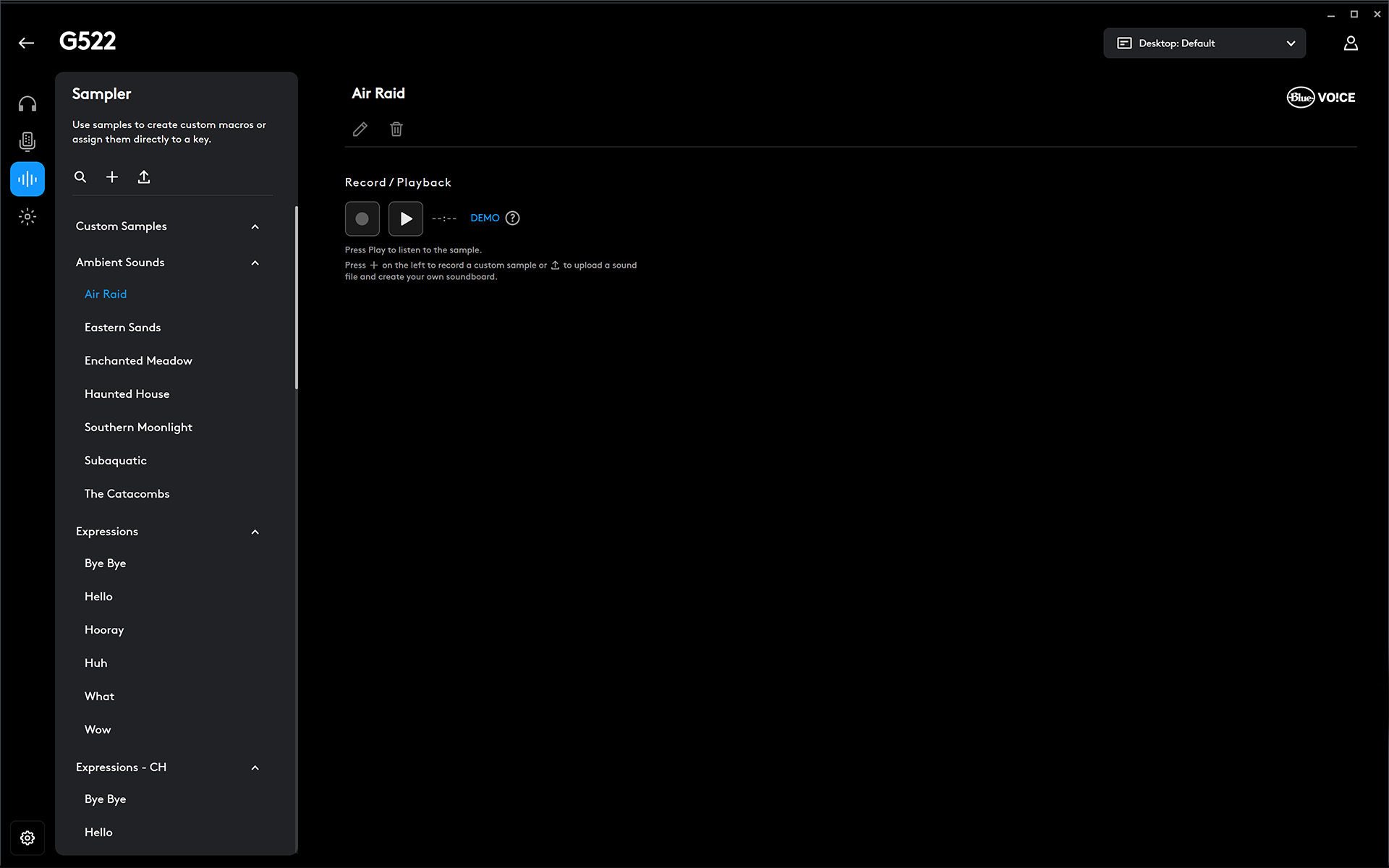Add a new sample with plus icon
This screenshot has height=868, width=1389.
[x=112, y=177]
